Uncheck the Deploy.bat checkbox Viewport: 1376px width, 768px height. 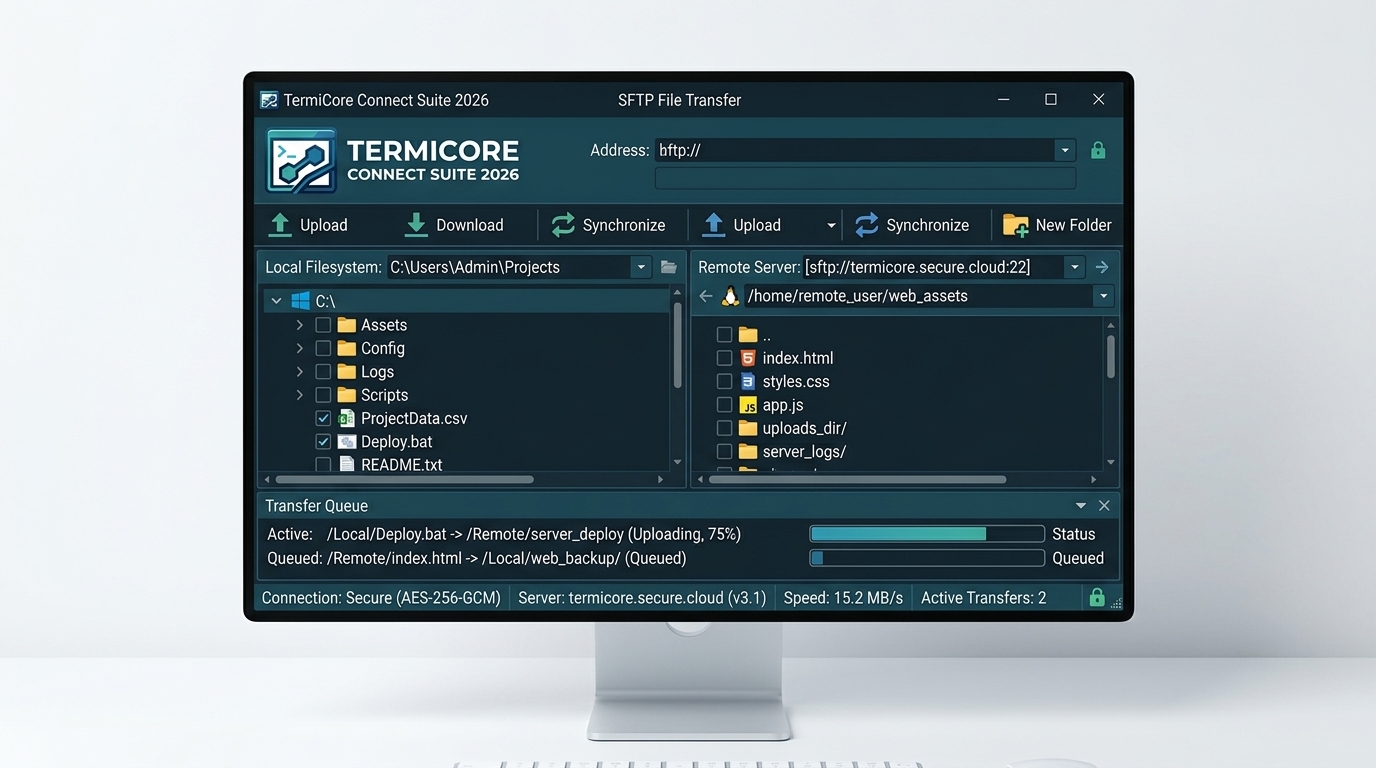pyautogui.click(x=323, y=441)
